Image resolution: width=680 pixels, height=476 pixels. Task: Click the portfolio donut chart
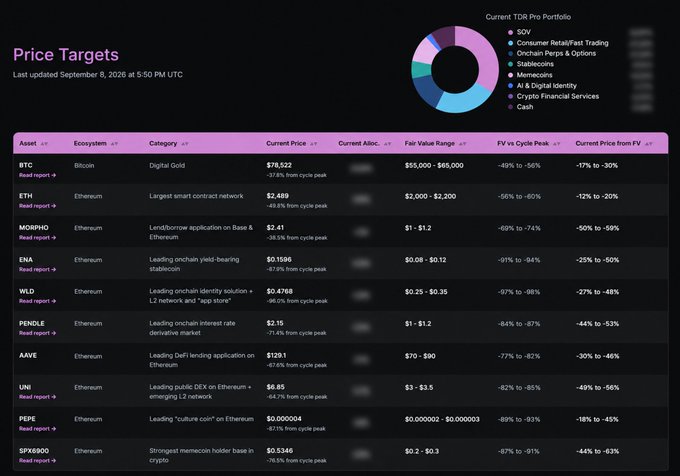pyautogui.click(x=455, y=69)
